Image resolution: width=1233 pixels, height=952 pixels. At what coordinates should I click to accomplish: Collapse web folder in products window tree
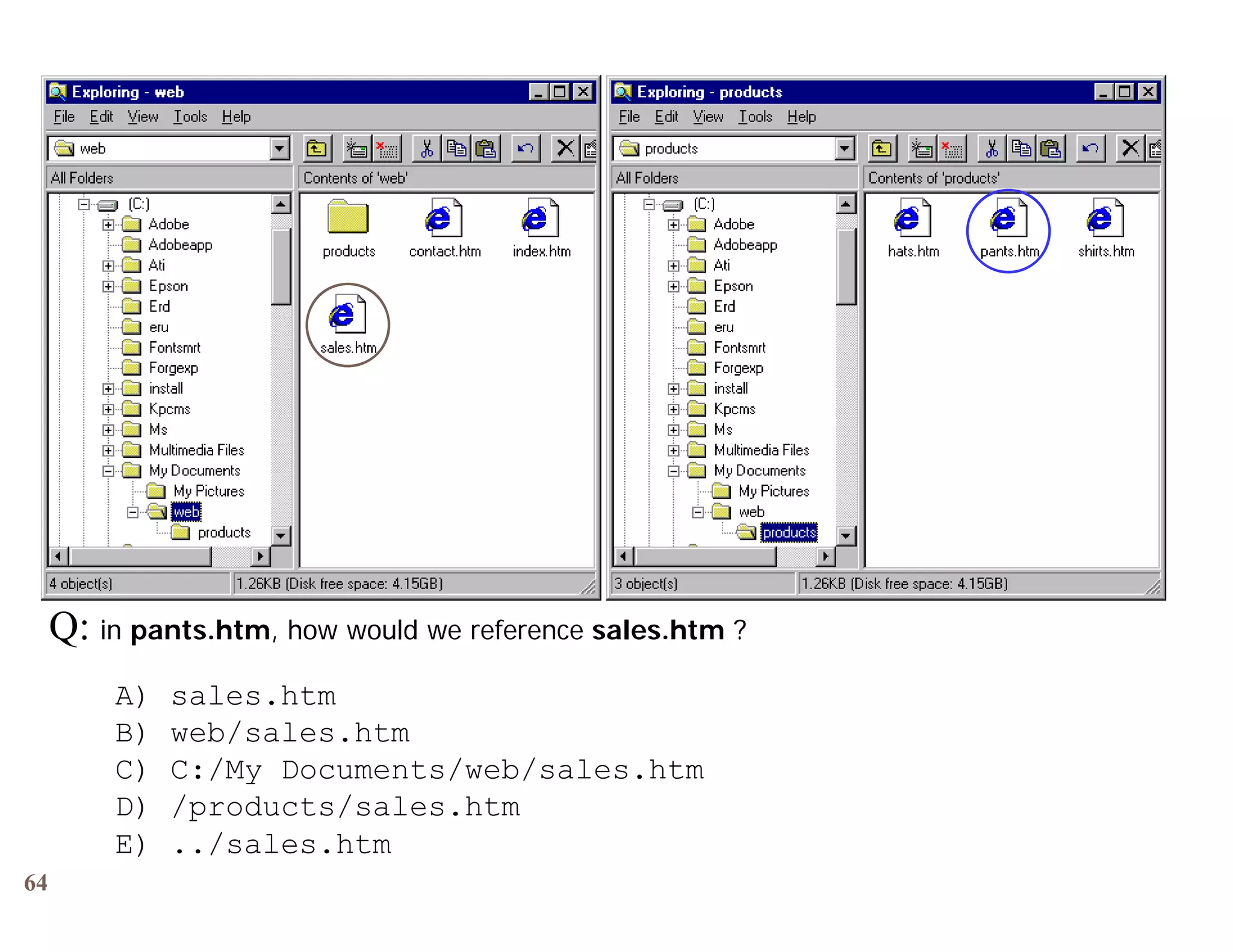click(x=698, y=512)
